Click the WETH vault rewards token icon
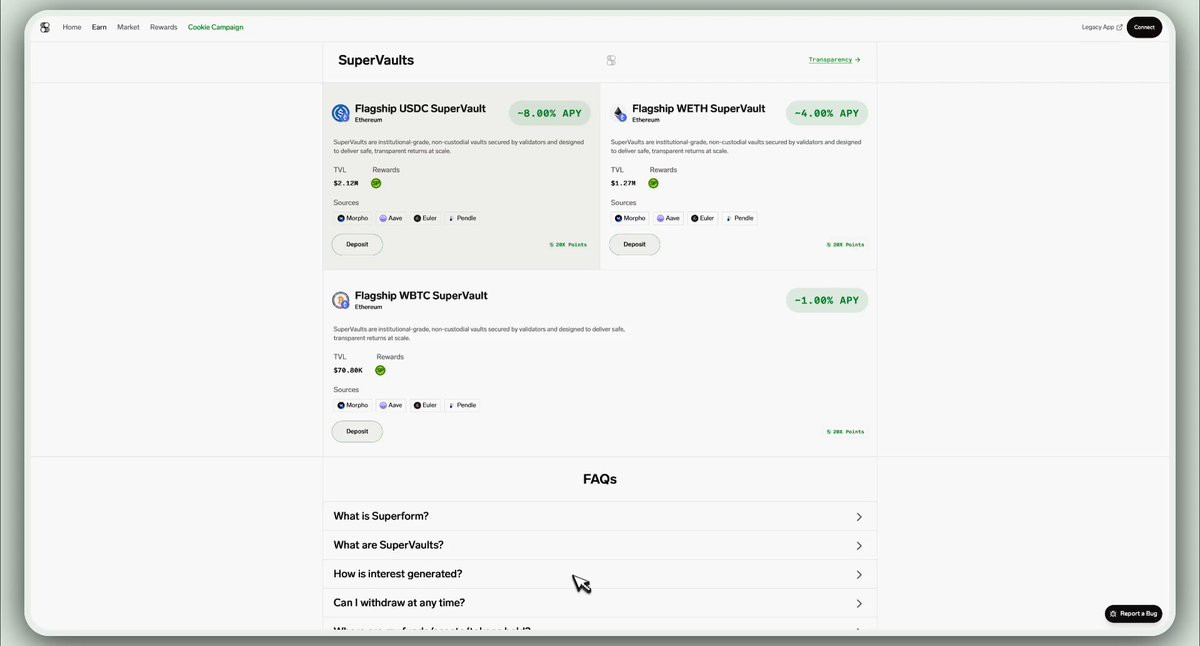This screenshot has height=646, width=1200. click(653, 183)
